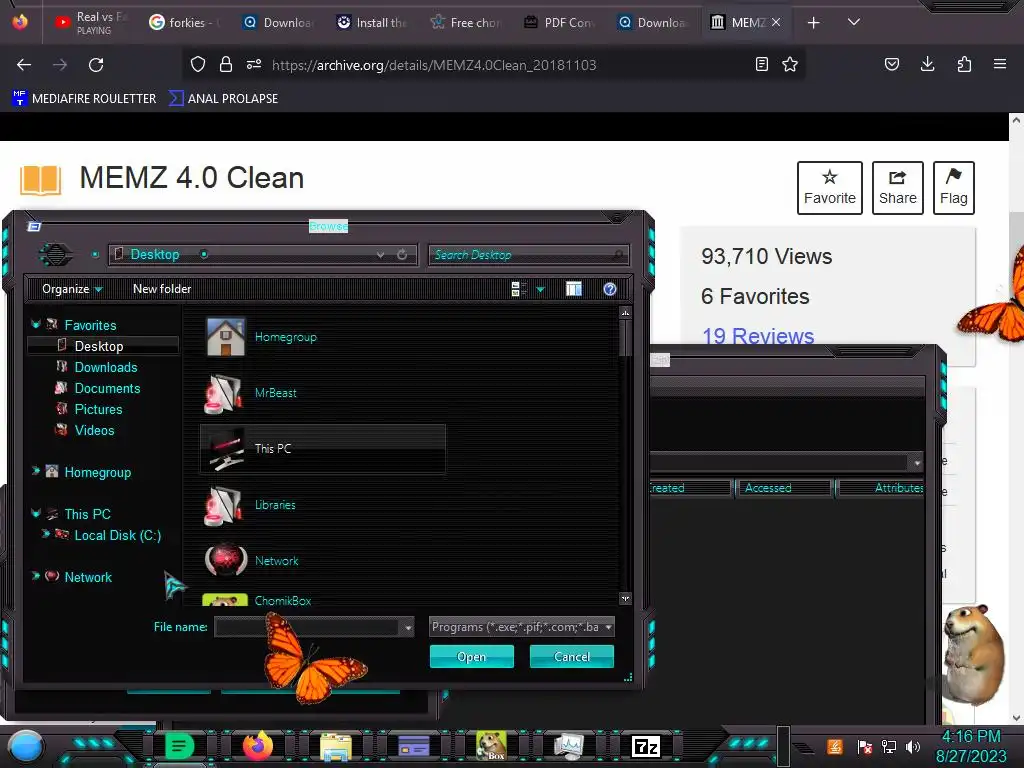
Task: Open Firefox downloads panel
Action: click(927, 64)
